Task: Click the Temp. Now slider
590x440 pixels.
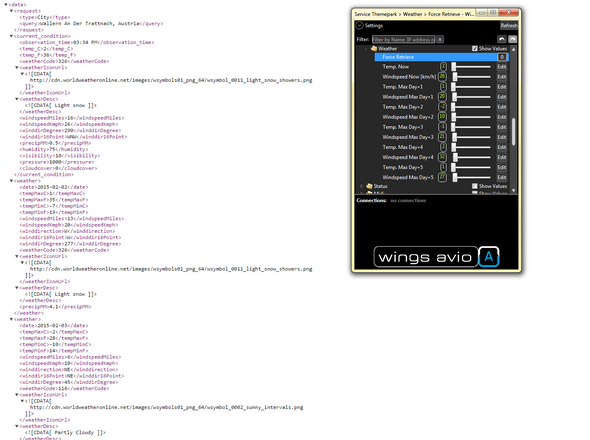Action: [471, 67]
